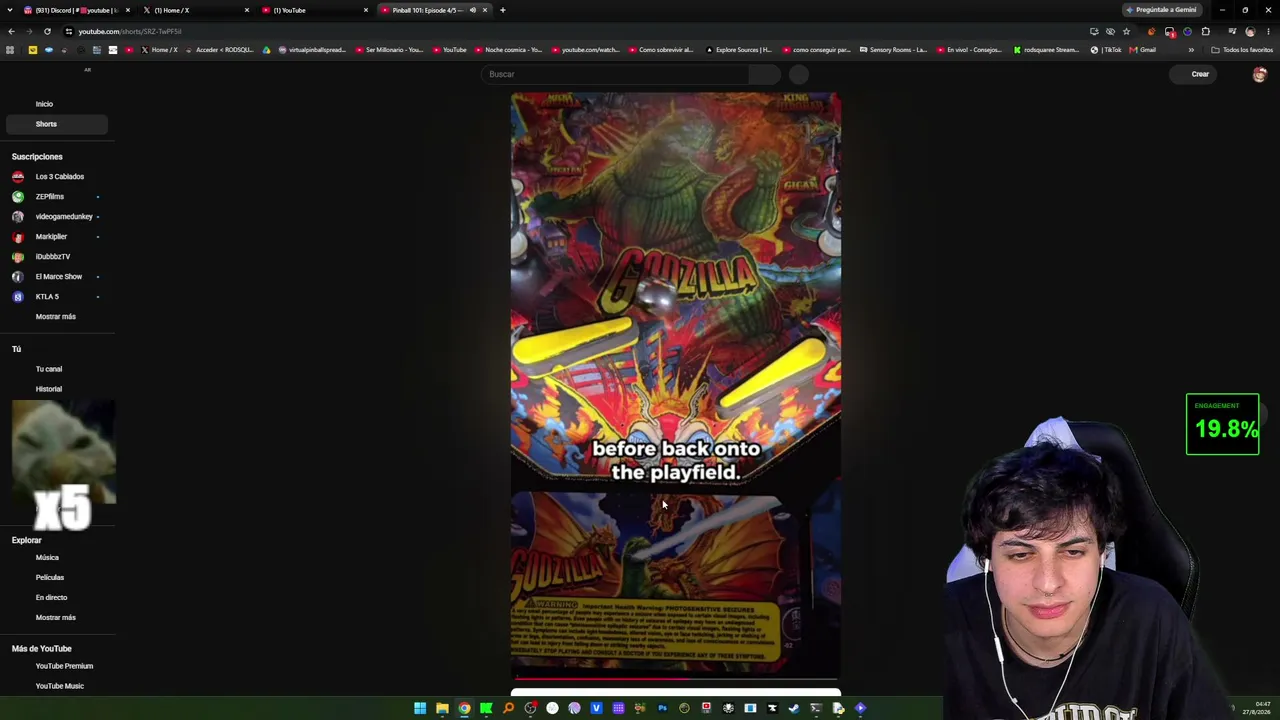Open the Explore Sources bookmark

point(739,50)
